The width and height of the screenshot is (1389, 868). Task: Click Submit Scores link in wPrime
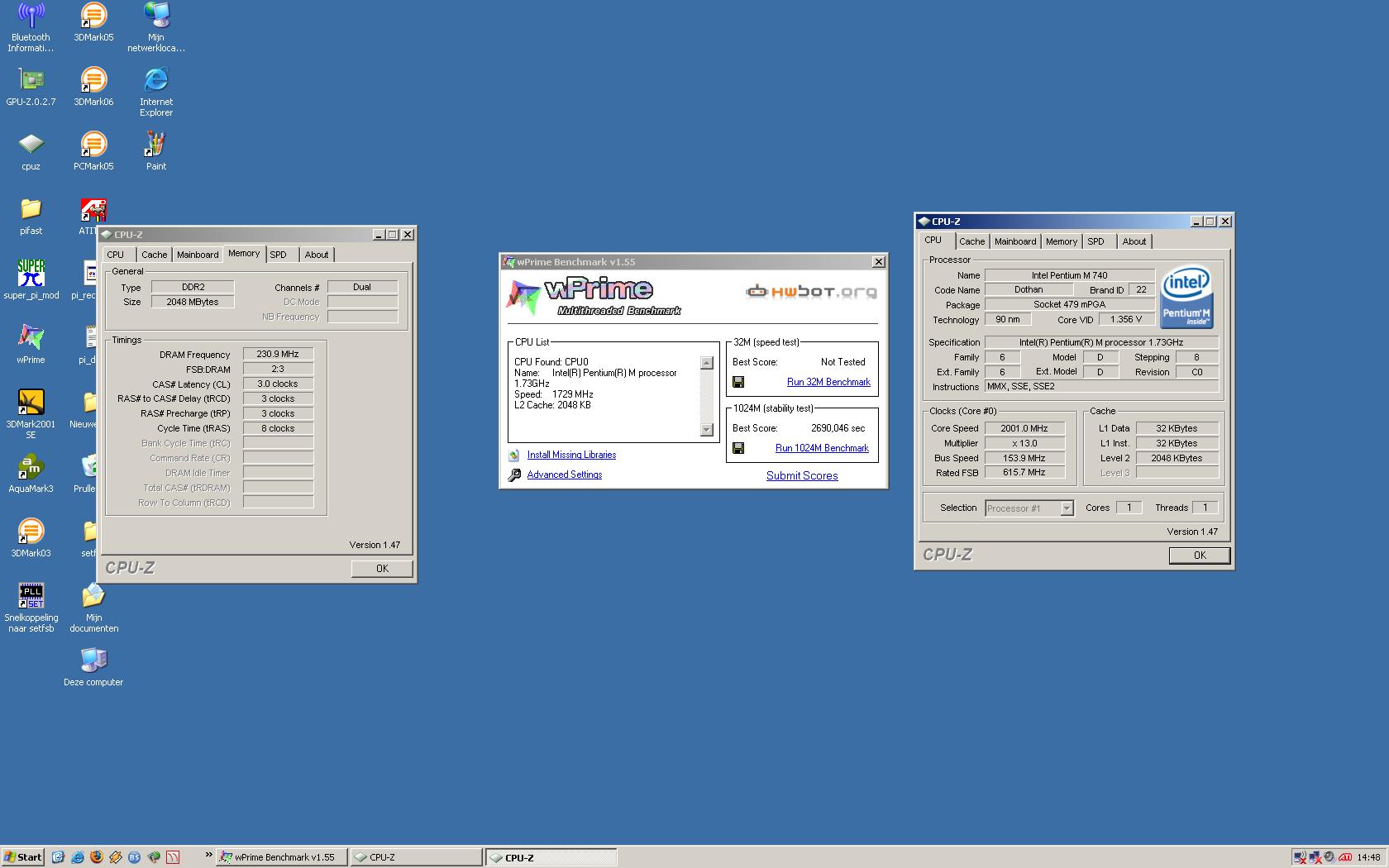click(802, 475)
